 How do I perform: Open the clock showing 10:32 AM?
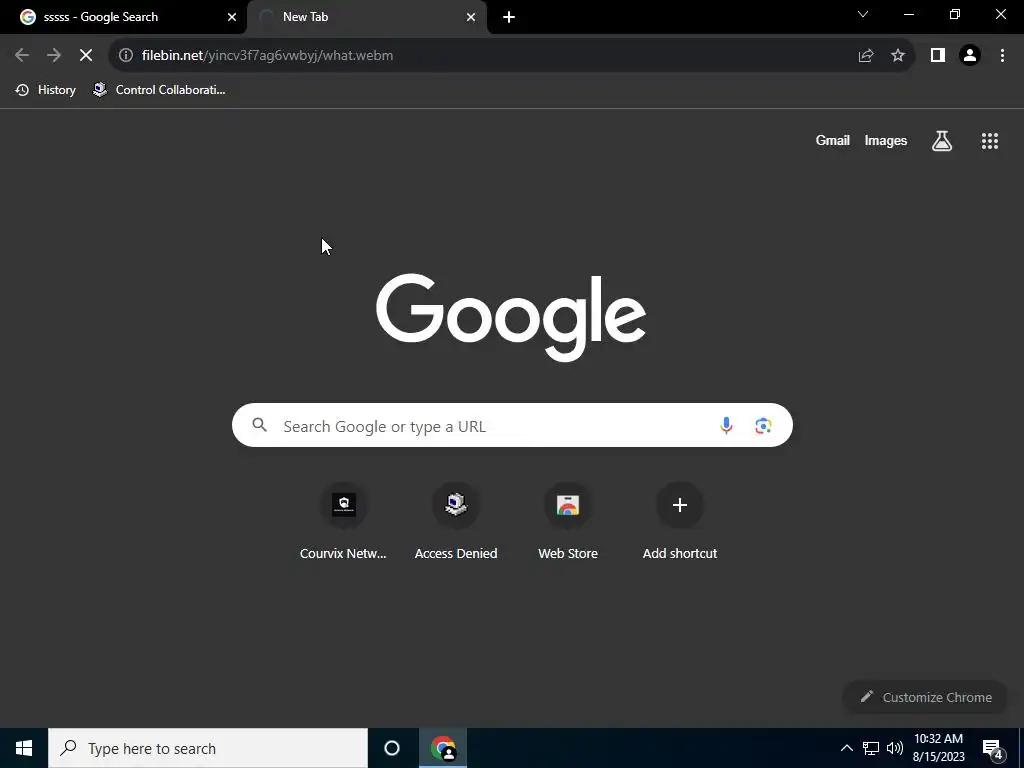click(938, 748)
